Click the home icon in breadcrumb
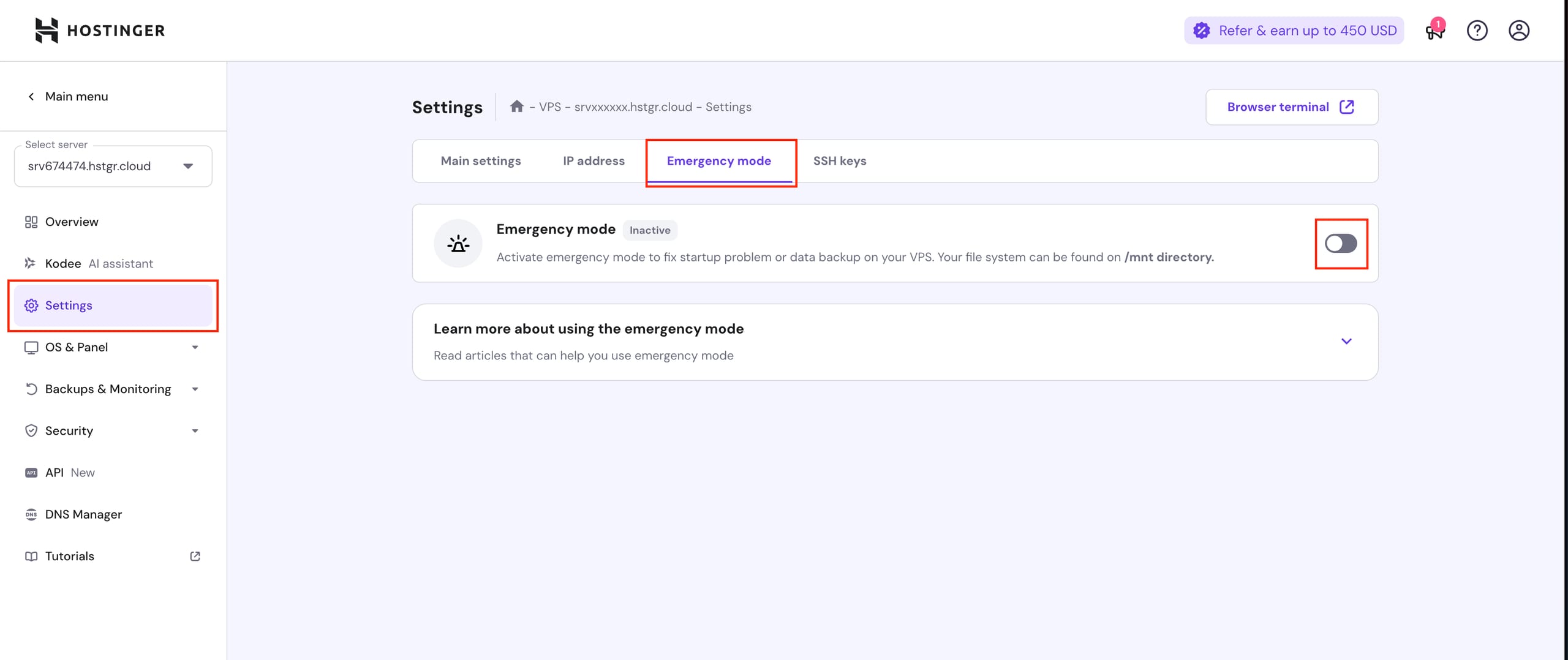1568x660 pixels. click(516, 107)
